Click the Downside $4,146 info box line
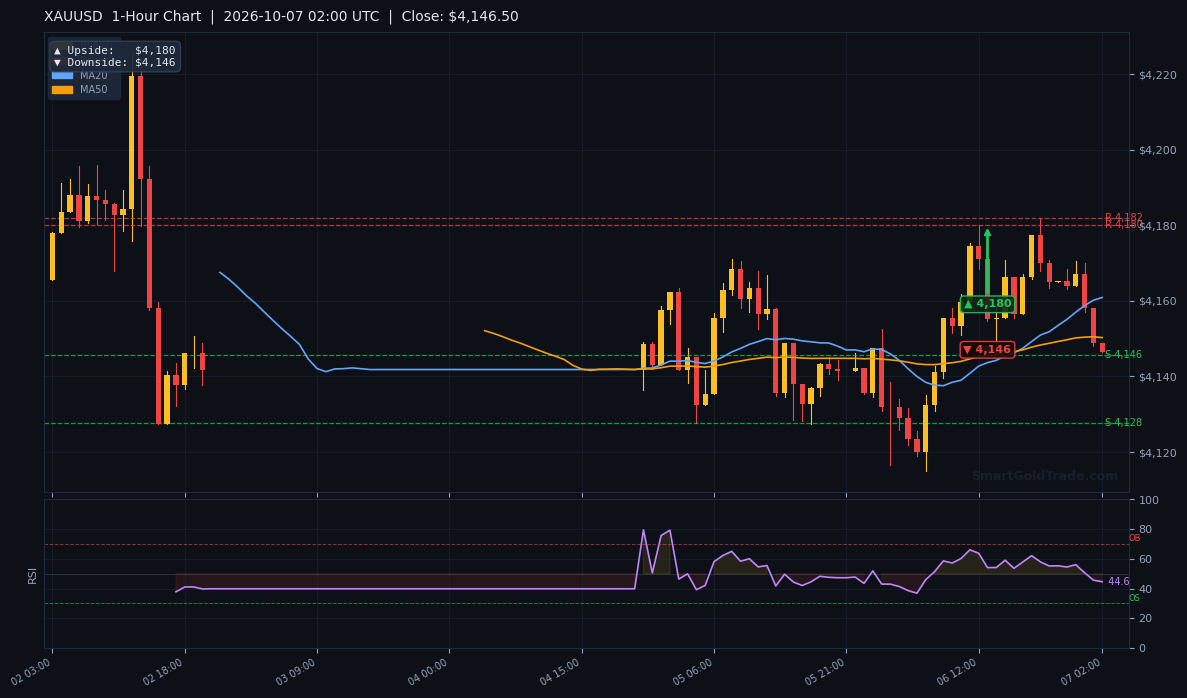Viewport: 1187px width, 698px height. click(x=114, y=63)
